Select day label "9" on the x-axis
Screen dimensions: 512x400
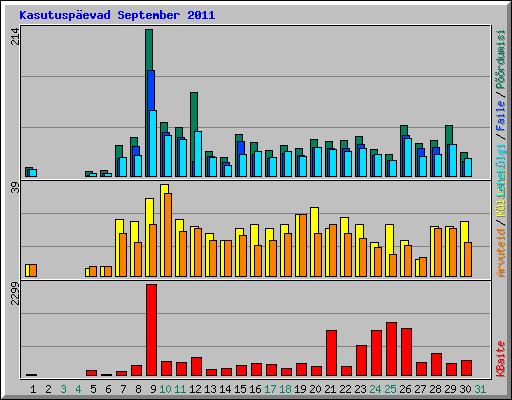pyautogui.click(x=153, y=389)
